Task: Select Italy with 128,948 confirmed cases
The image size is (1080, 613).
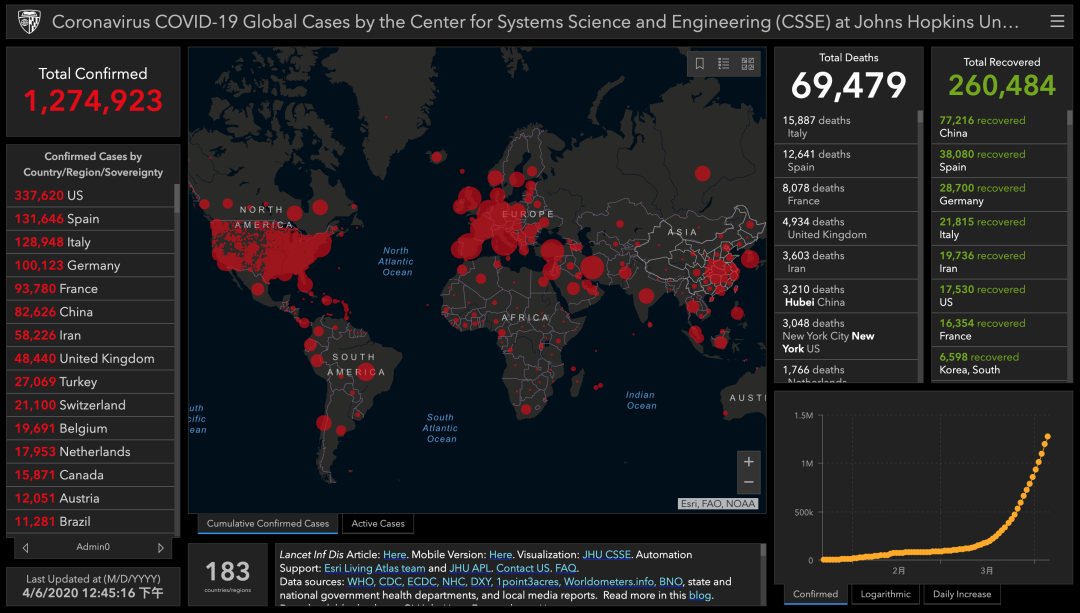Action: coord(90,242)
